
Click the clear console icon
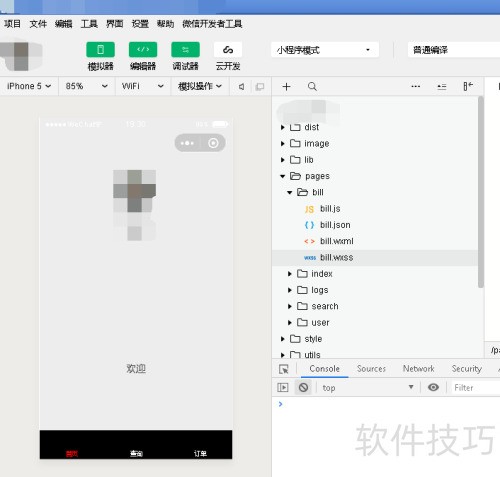point(303,387)
